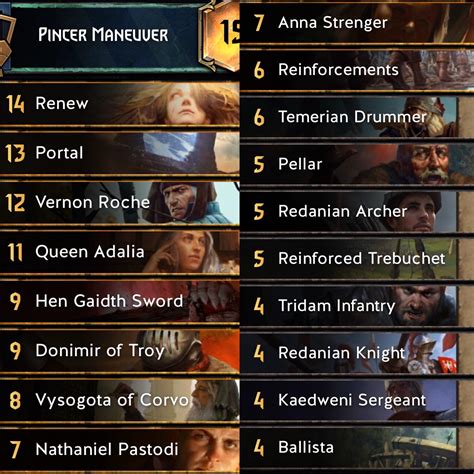Choose the Vysogota of Corvo card

click(x=120, y=400)
